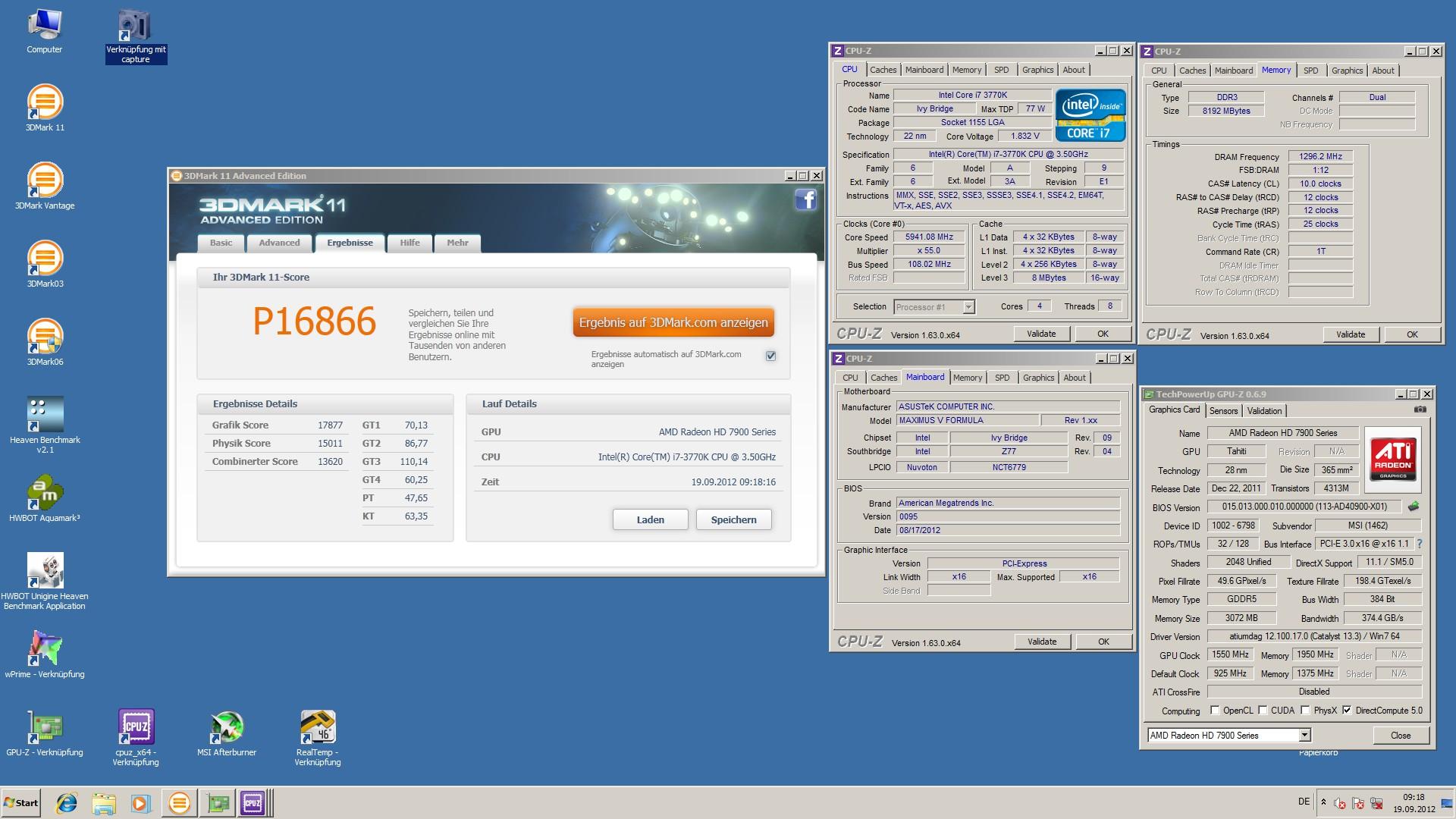Switch to CPU-Z taskbar button
Screen dimensions: 1456x819
(x=253, y=803)
